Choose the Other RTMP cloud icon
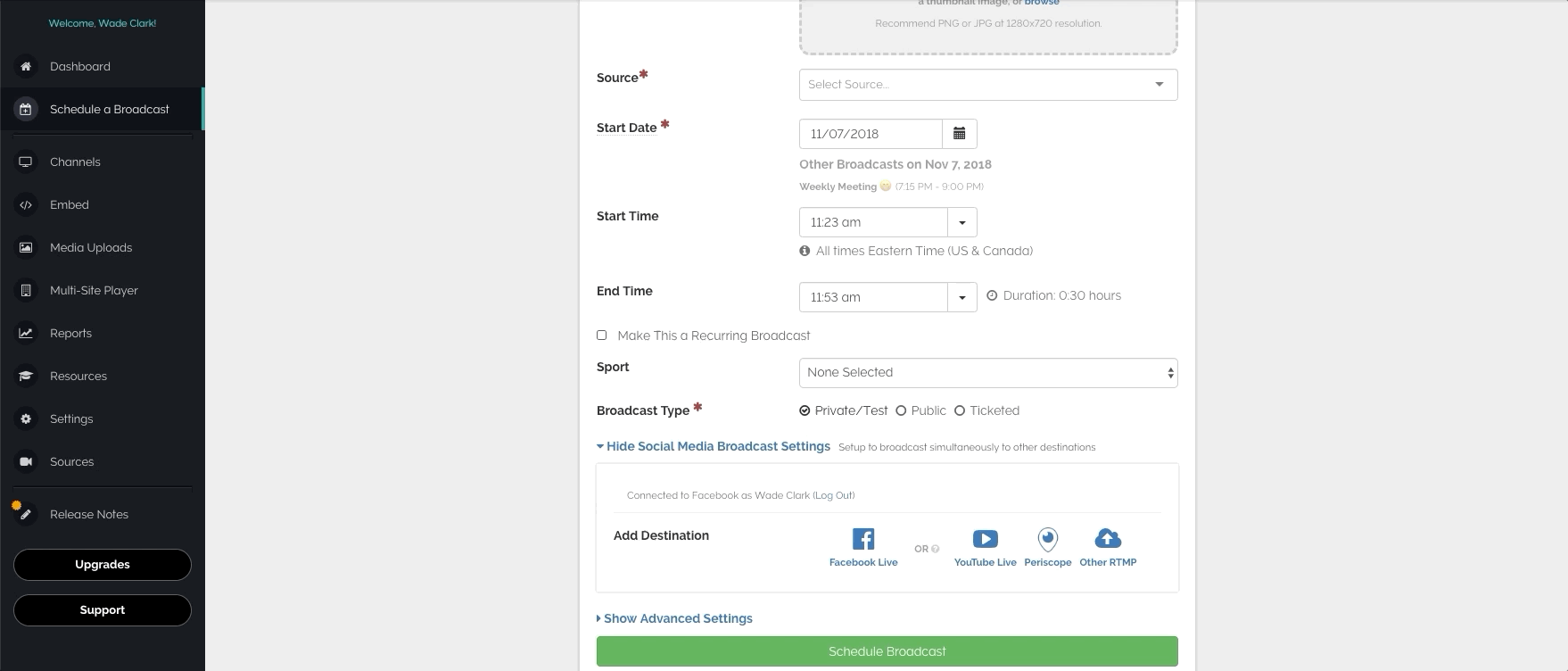The width and height of the screenshot is (1568, 671). pyautogui.click(x=1108, y=539)
